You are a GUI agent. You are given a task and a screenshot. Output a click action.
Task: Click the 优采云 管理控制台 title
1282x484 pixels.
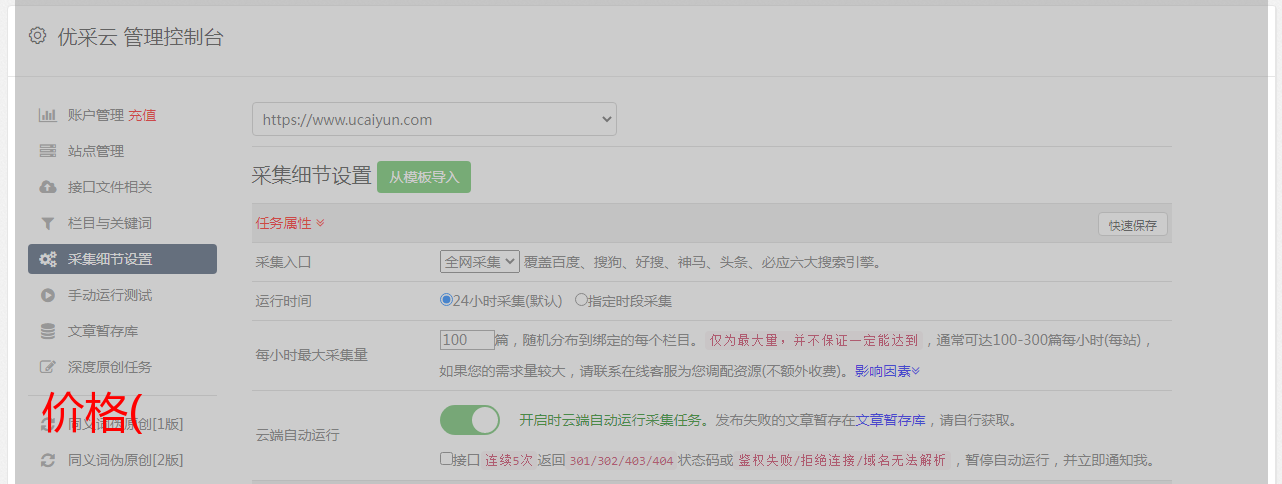coord(140,38)
